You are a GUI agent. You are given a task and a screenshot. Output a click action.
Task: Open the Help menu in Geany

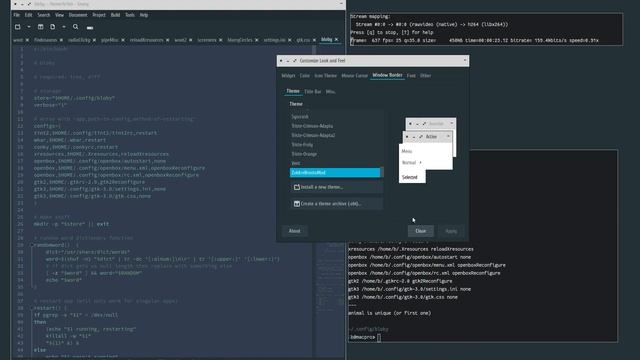144,15
